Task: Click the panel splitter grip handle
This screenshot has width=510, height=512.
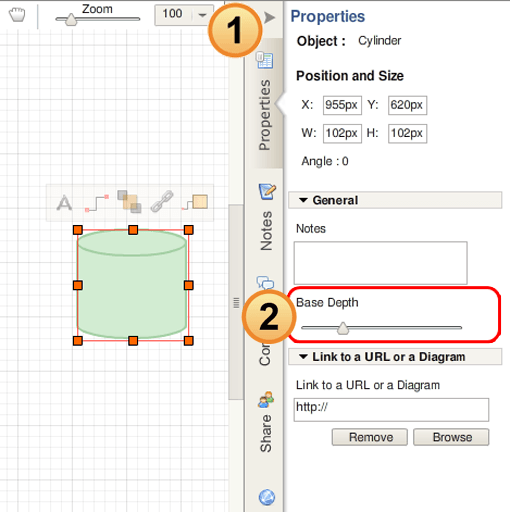Action: coord(236,303)
